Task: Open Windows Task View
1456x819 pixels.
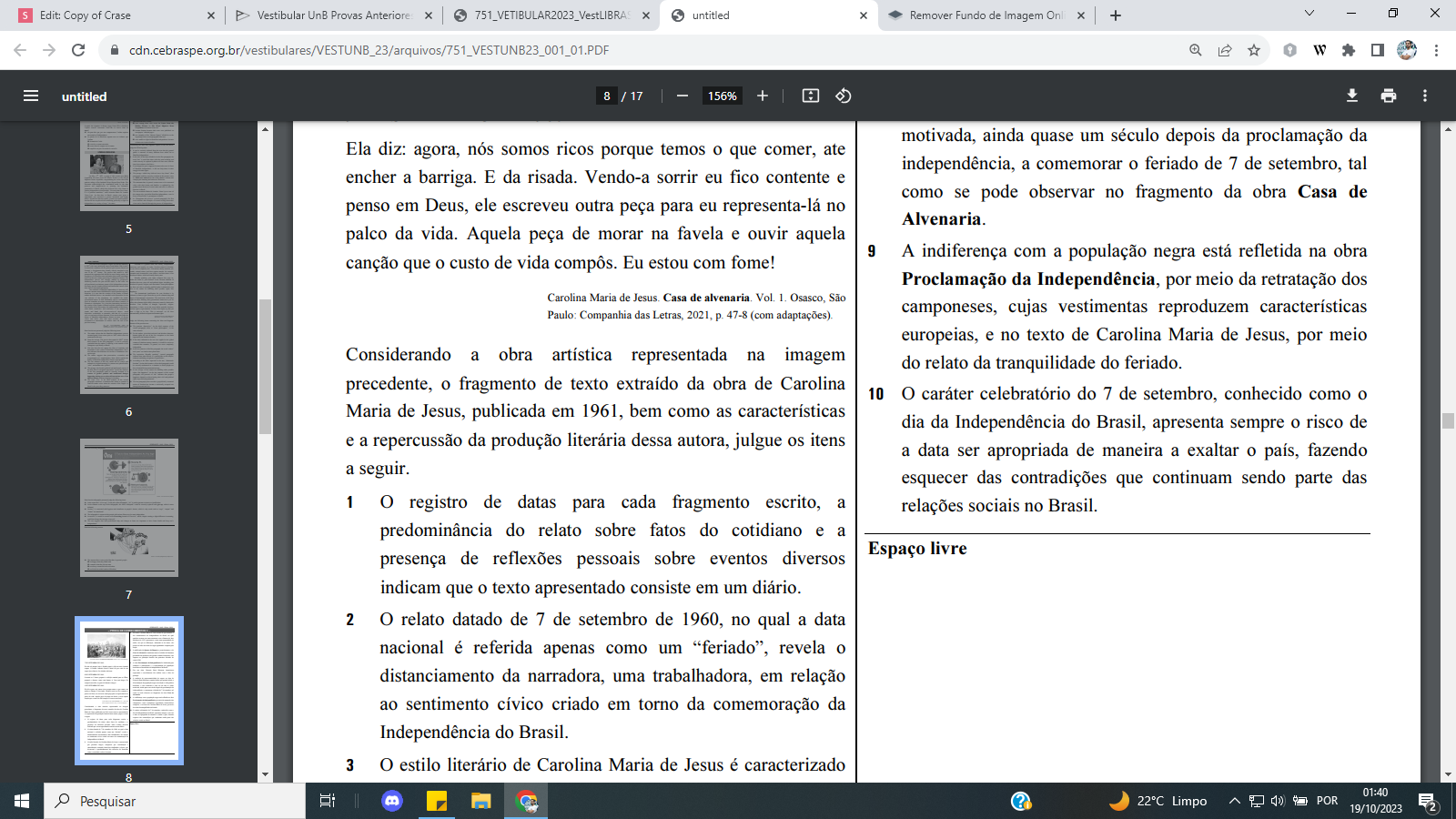Action: coord(328,801)
